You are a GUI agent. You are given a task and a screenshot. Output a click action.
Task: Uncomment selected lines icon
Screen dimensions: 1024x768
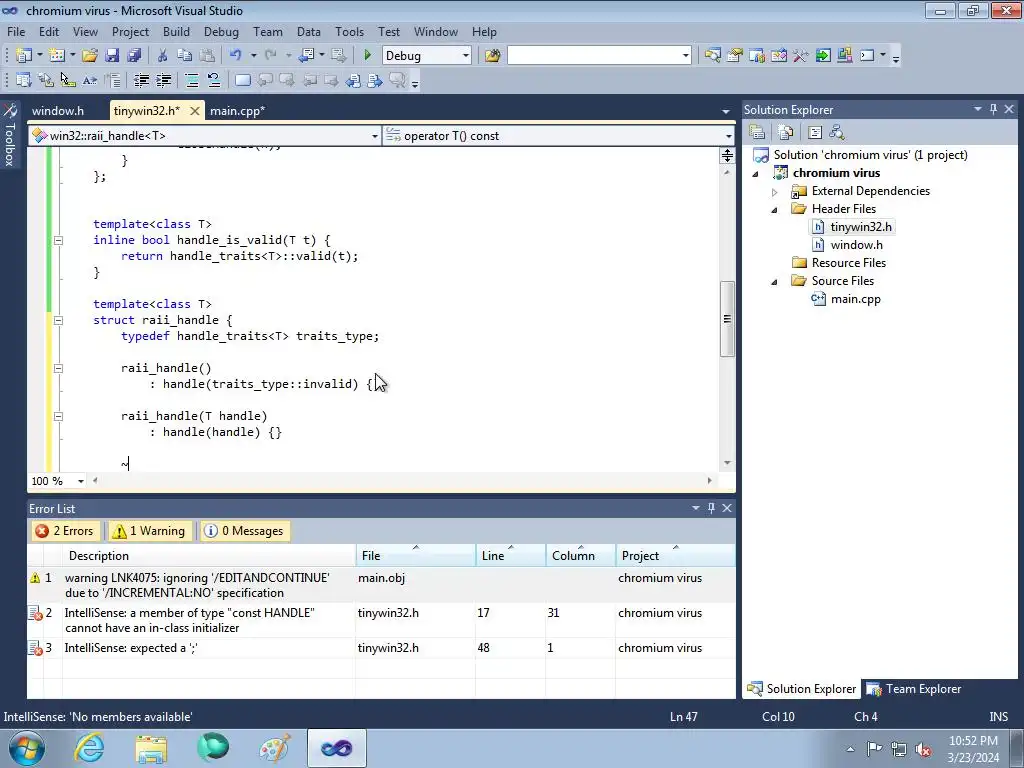coord(214,80)
